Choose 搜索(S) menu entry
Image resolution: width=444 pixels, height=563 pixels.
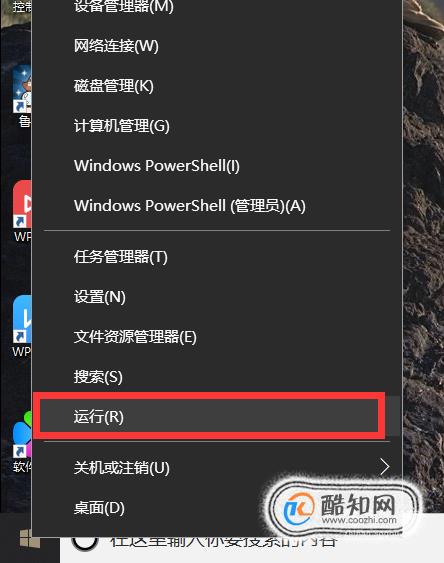point(217,377)
